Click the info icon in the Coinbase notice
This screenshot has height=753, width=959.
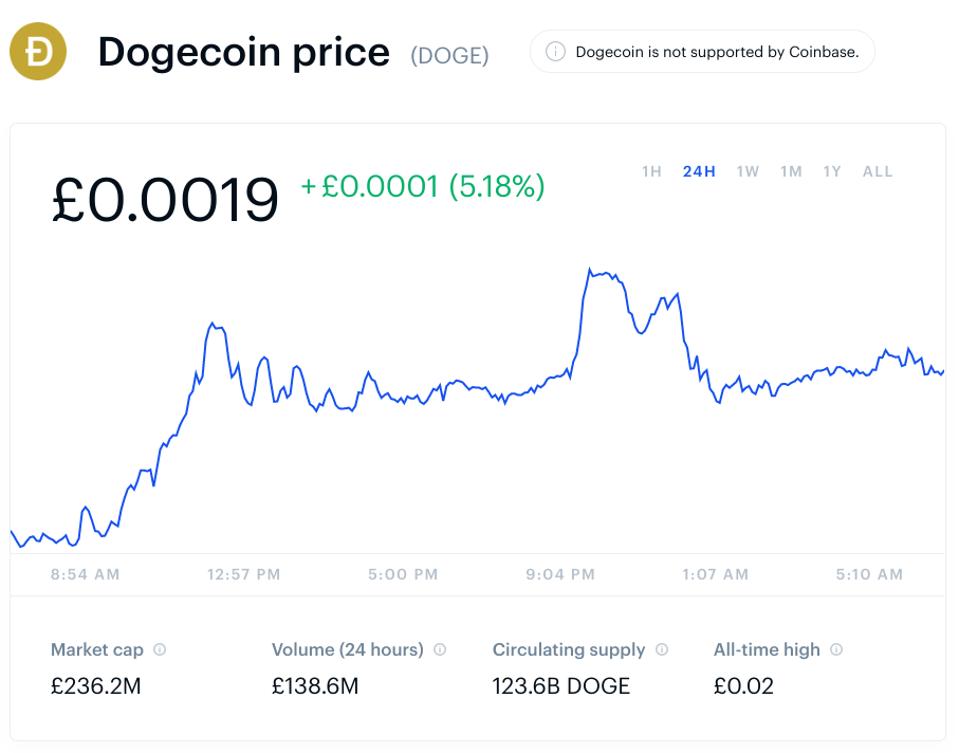coord(555,52)
